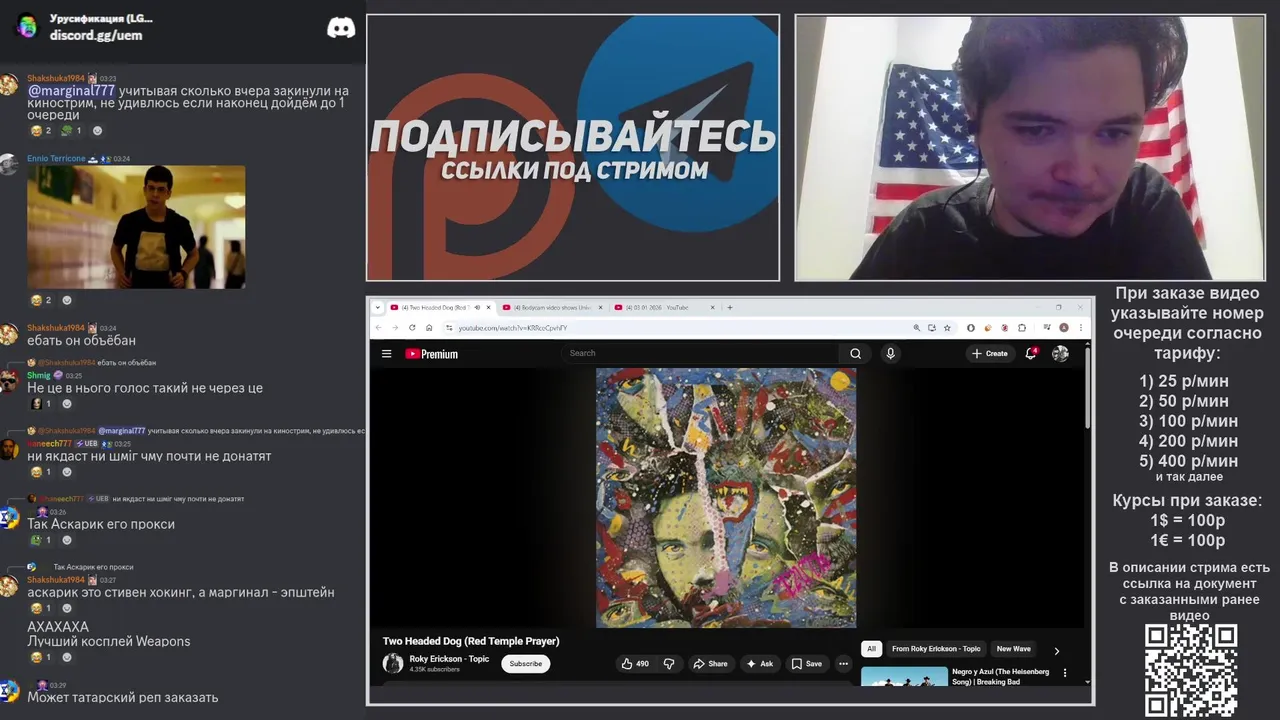The height and width of the screenshot is (720, 1280).
Task: Open the YouTube account avatar menu
Action: pyautogui.click(x=1060, y=353)
